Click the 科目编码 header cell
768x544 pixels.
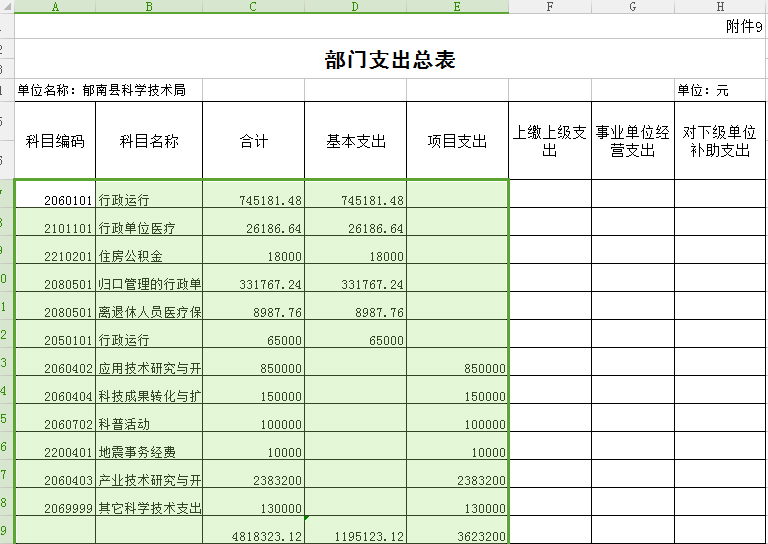[x=55, y=141]
